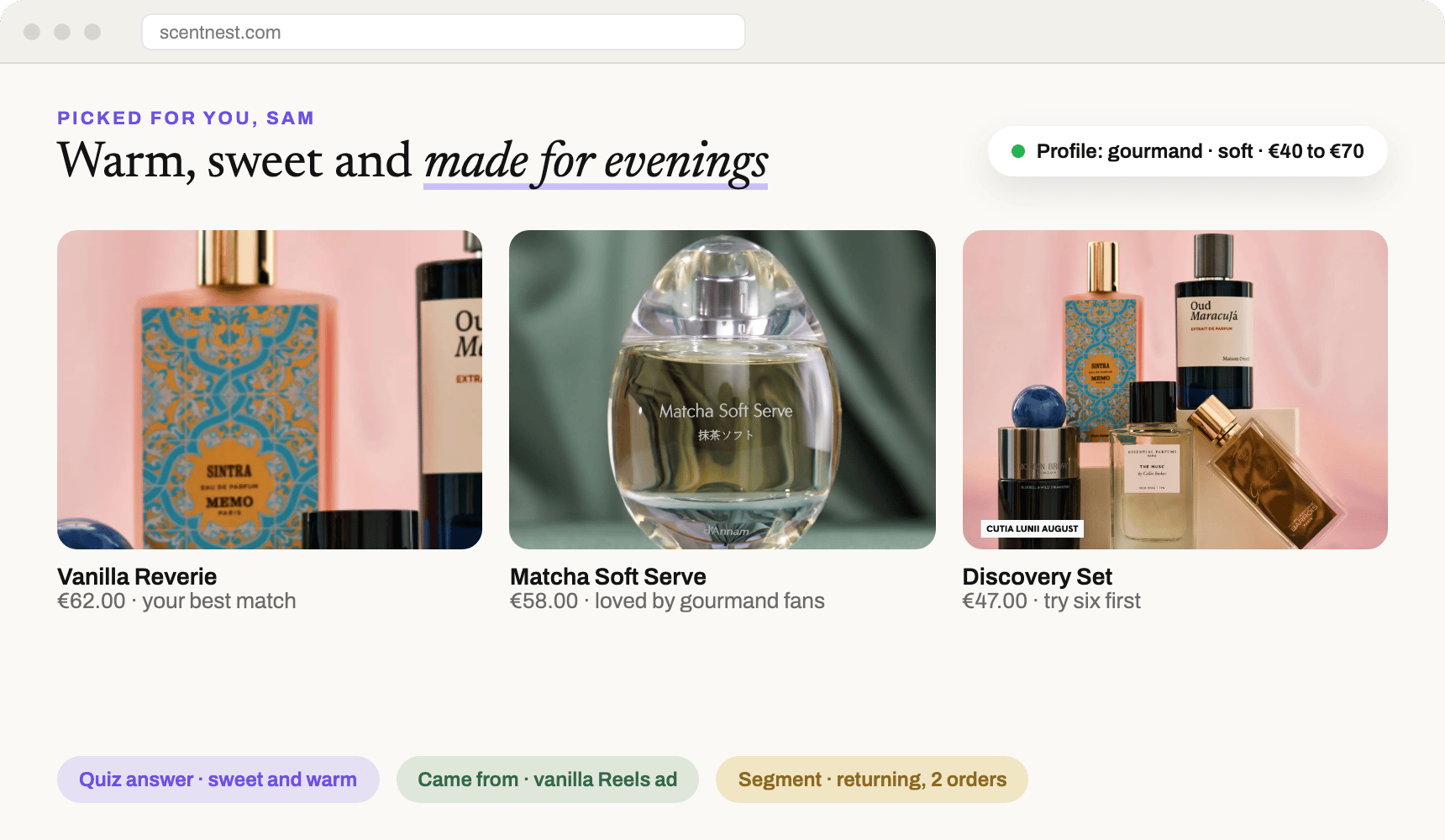
Task: Click the green profile status dot
Action: [1018, 151]
